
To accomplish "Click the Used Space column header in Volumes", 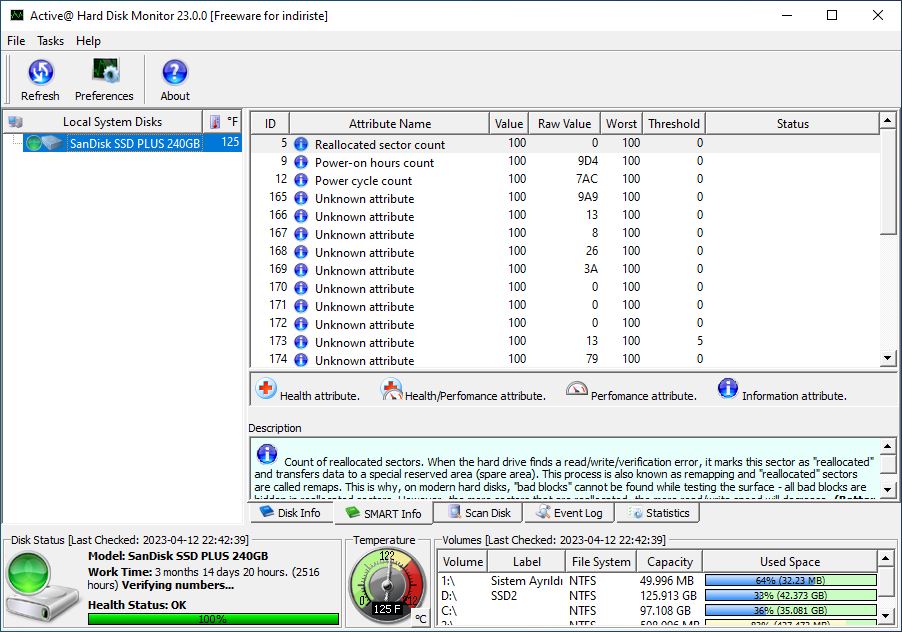I will click(790, 562).
